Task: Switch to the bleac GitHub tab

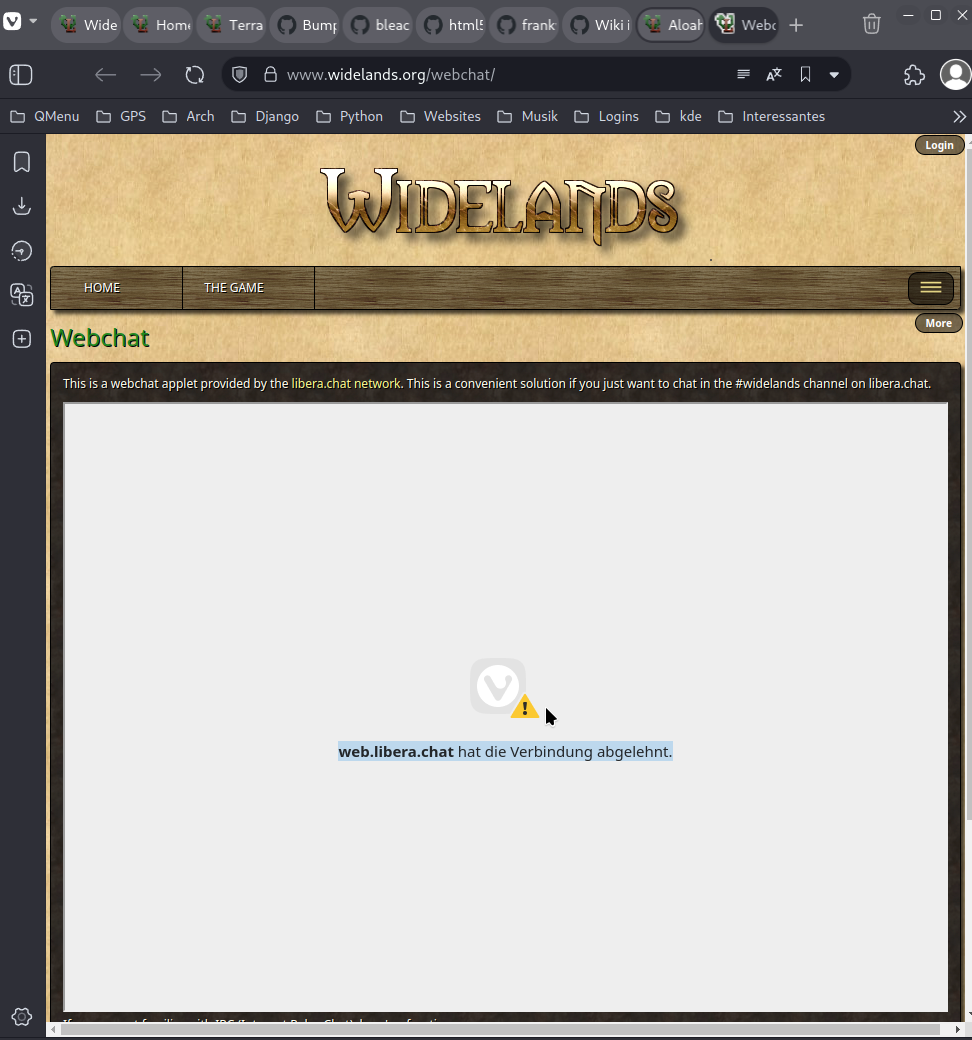Action: point(378,25)
